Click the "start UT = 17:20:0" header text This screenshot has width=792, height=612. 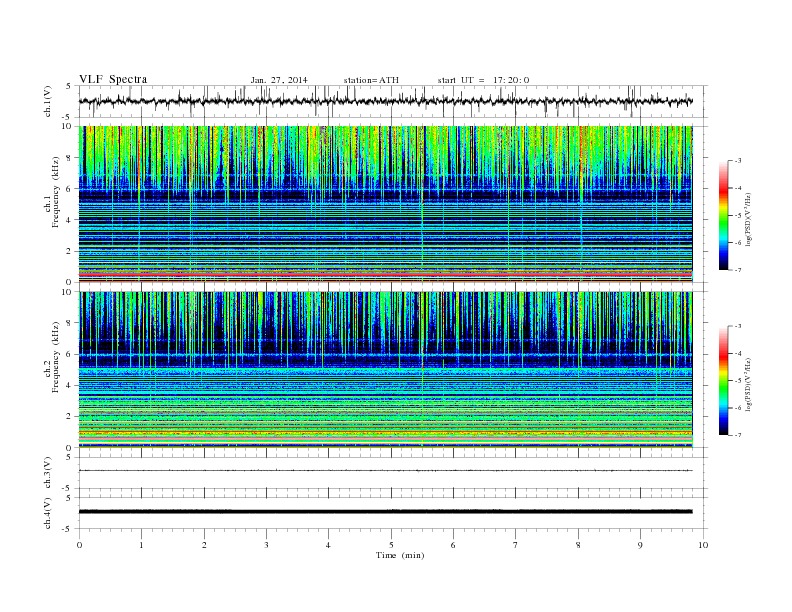[483, 80]
